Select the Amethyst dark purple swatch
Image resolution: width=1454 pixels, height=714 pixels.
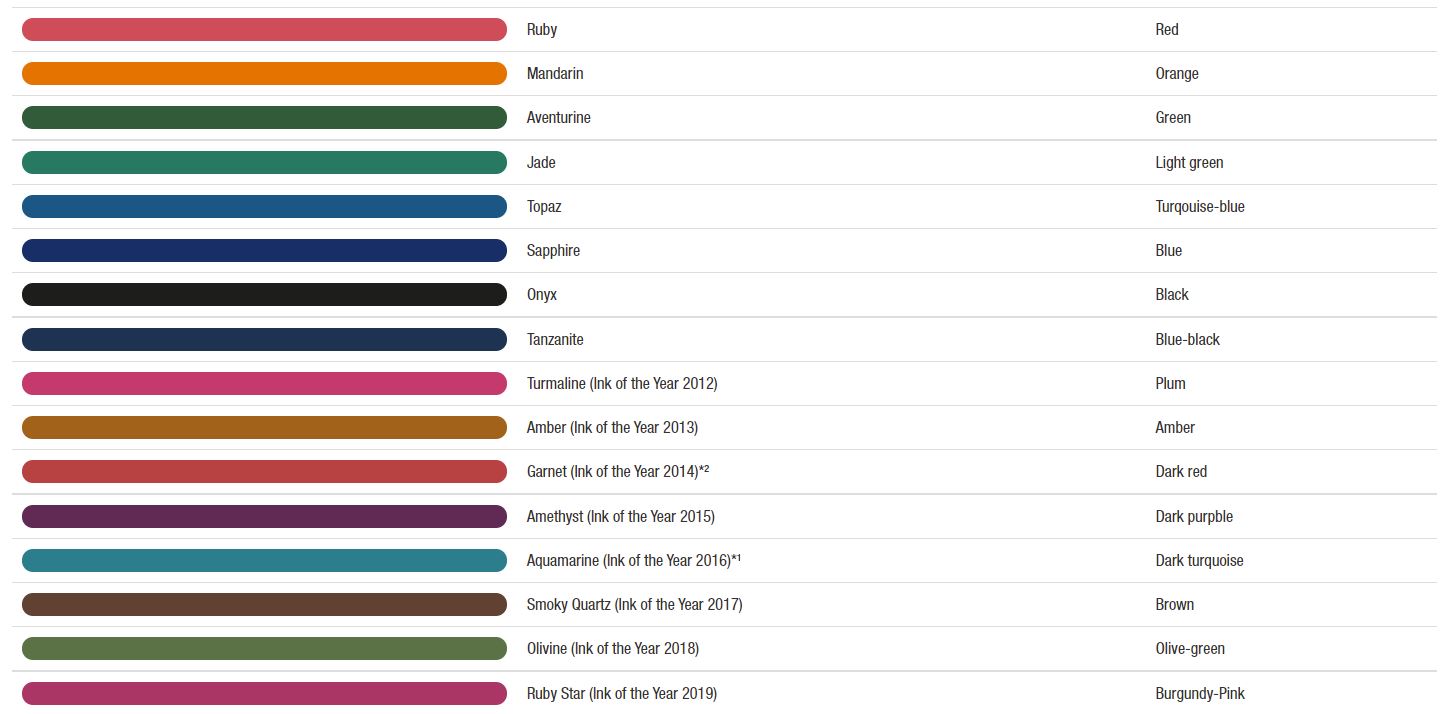pyautogui.click(x=264, y=516)
